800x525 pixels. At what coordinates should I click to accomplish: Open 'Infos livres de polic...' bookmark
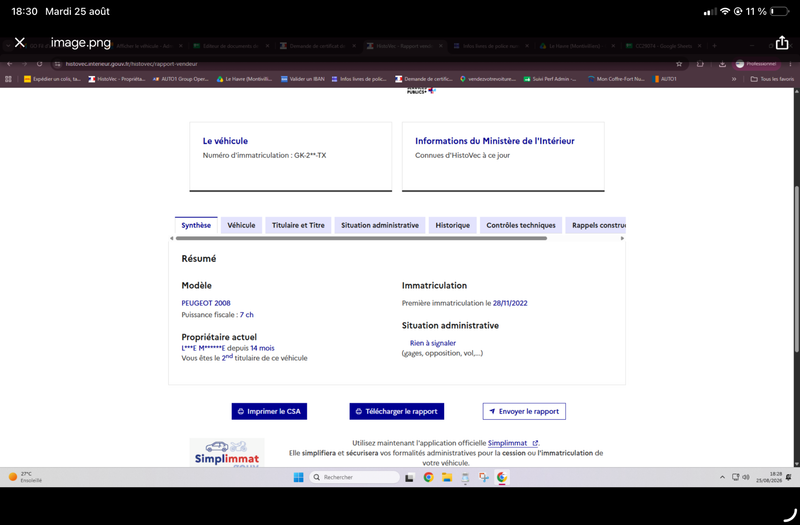(359, 79)
